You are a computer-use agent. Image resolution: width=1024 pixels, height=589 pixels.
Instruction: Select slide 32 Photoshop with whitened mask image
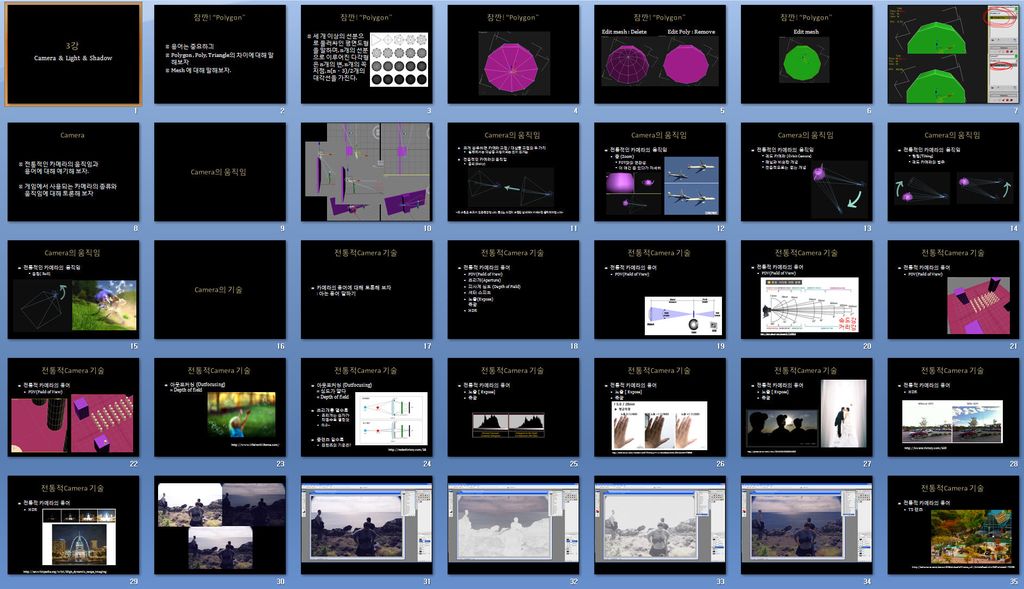513,525
